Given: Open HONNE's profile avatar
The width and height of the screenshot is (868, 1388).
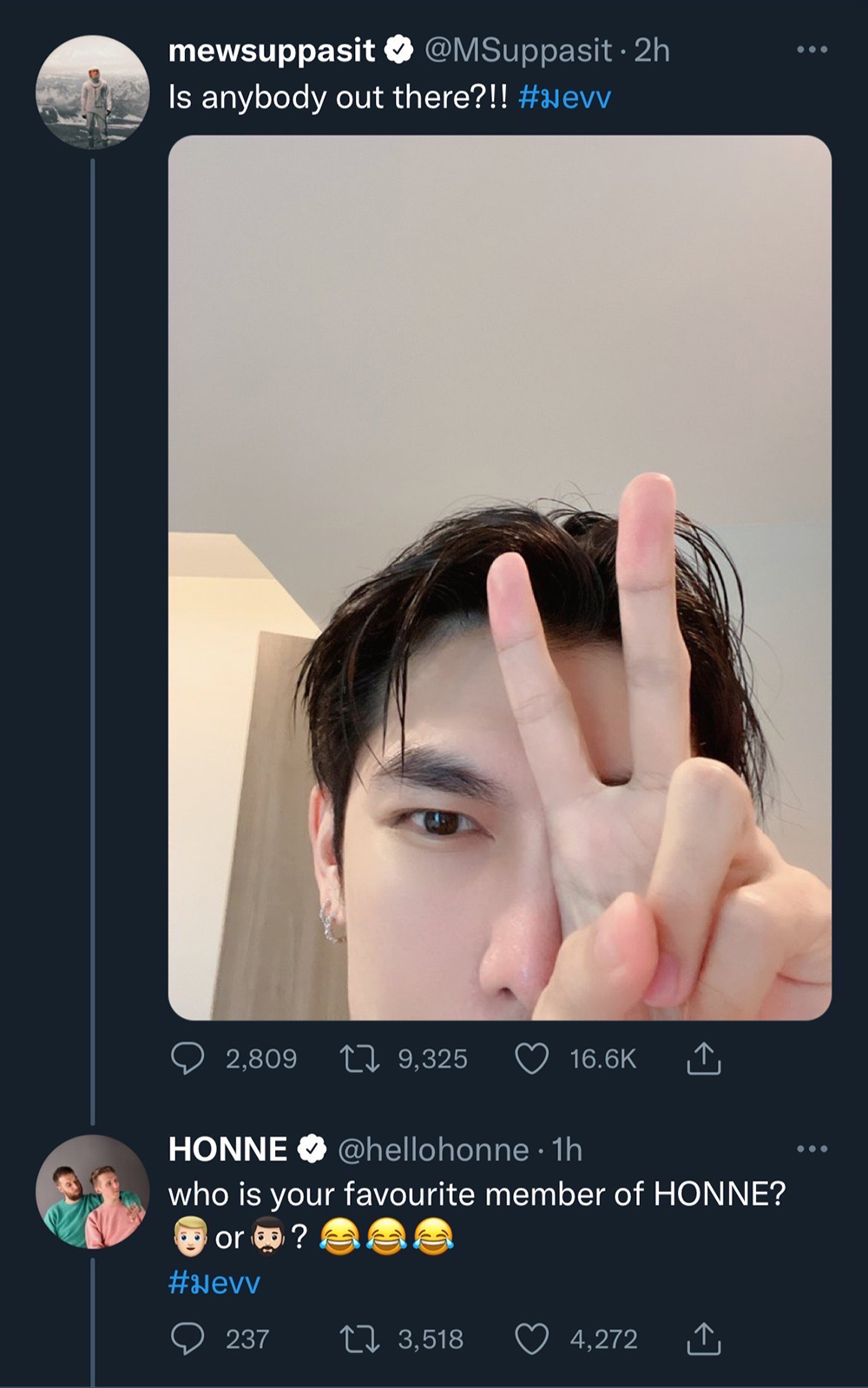Looking at the screenshot, I should point(92,1191).
